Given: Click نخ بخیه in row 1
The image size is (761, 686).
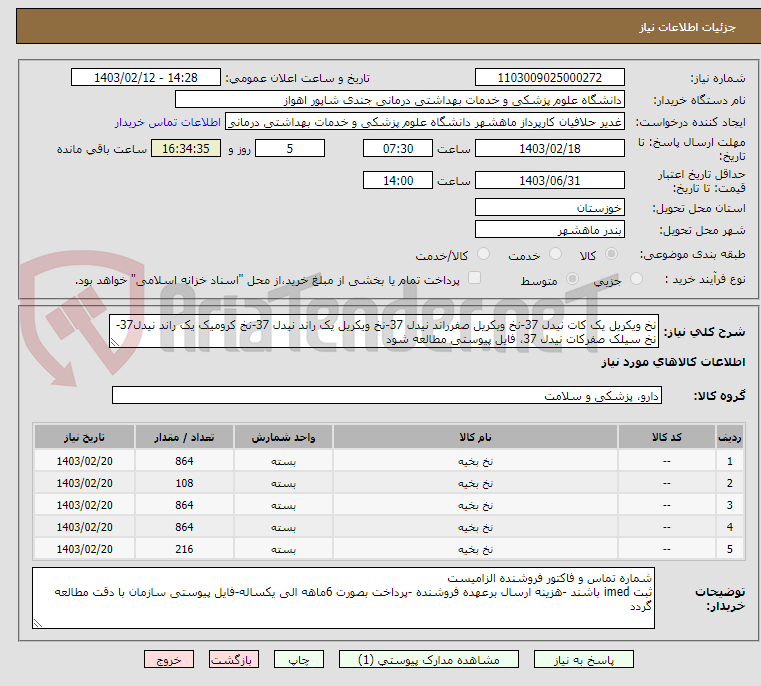Looking at the screenshot, I should pyautogui.click(x=475, y=461).
